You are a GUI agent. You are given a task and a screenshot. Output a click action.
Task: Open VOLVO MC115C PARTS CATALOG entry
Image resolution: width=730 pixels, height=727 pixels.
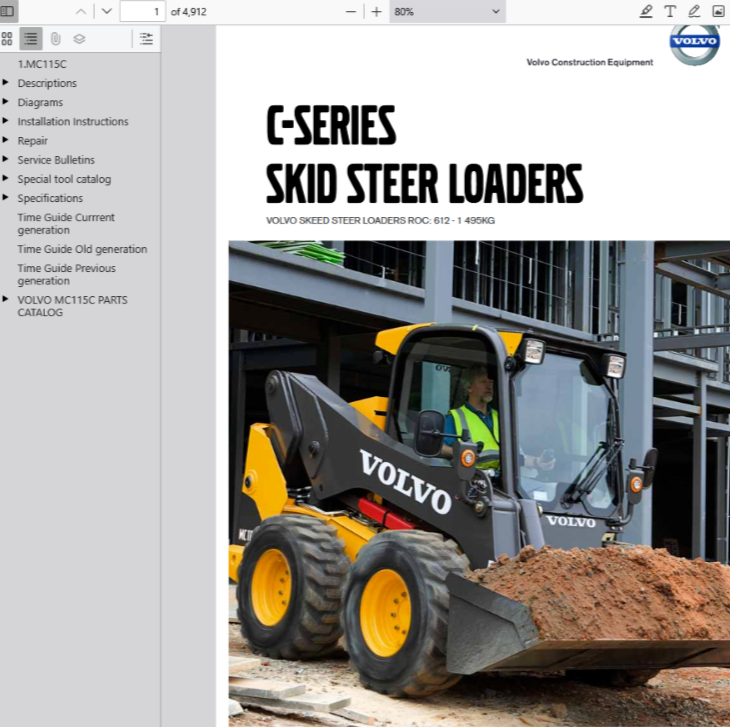72,306
